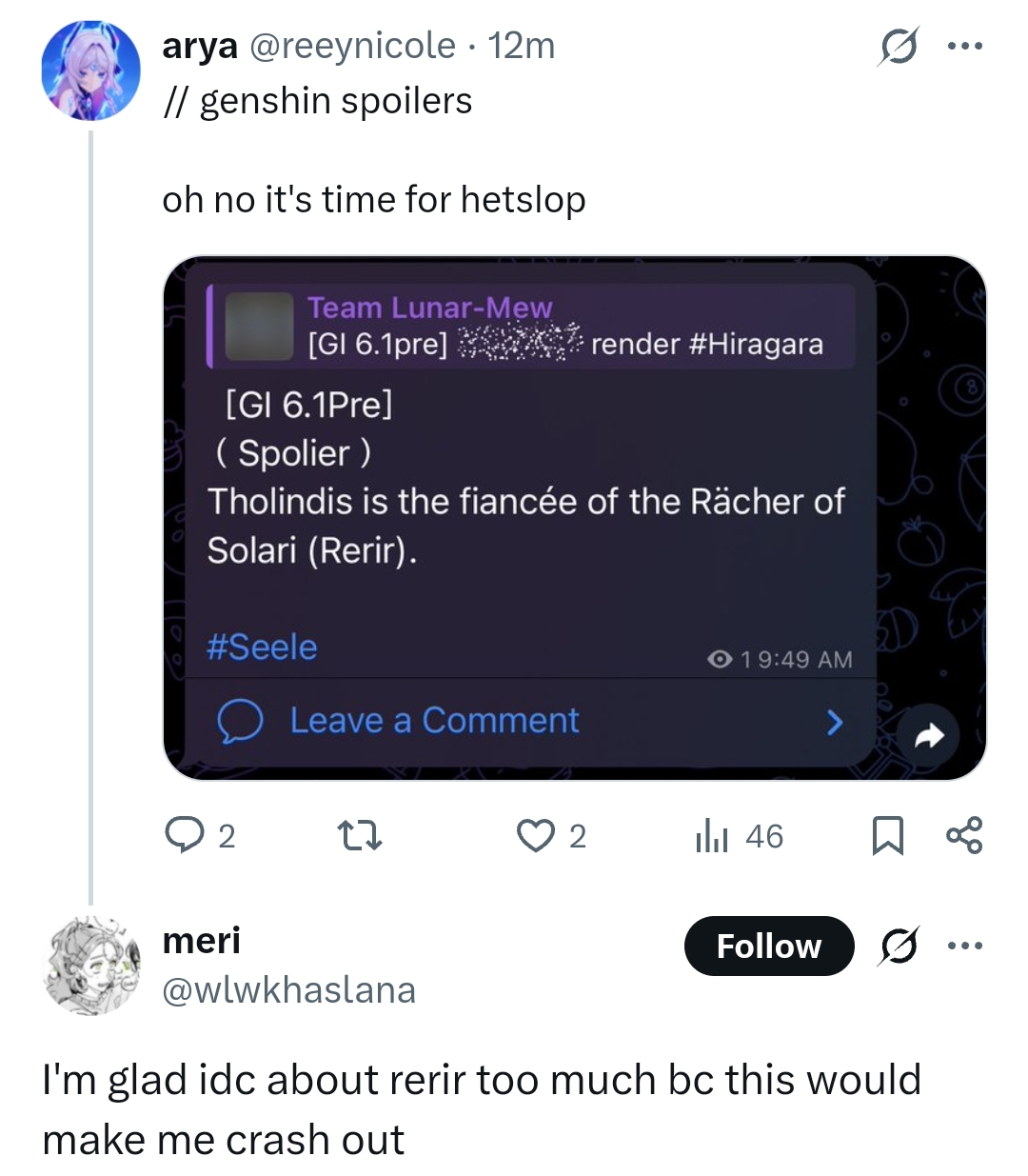Open arya's profile avatar
Image resolution: width=1028 pixels, height=1176 pixels.
point(91,71)
